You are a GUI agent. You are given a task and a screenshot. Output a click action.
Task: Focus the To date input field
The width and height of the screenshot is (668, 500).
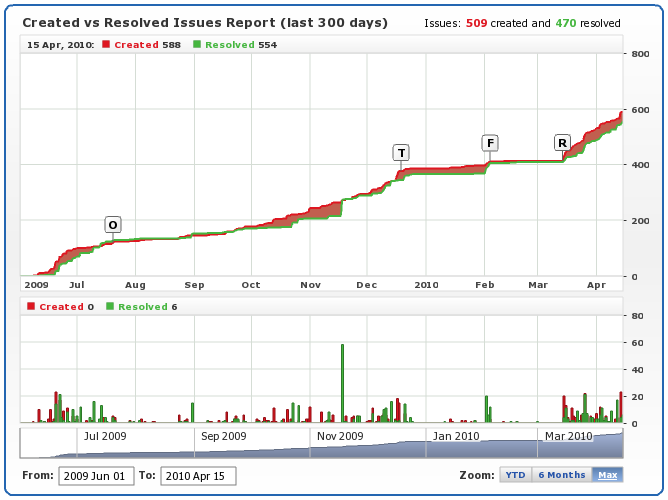[198, 476]
